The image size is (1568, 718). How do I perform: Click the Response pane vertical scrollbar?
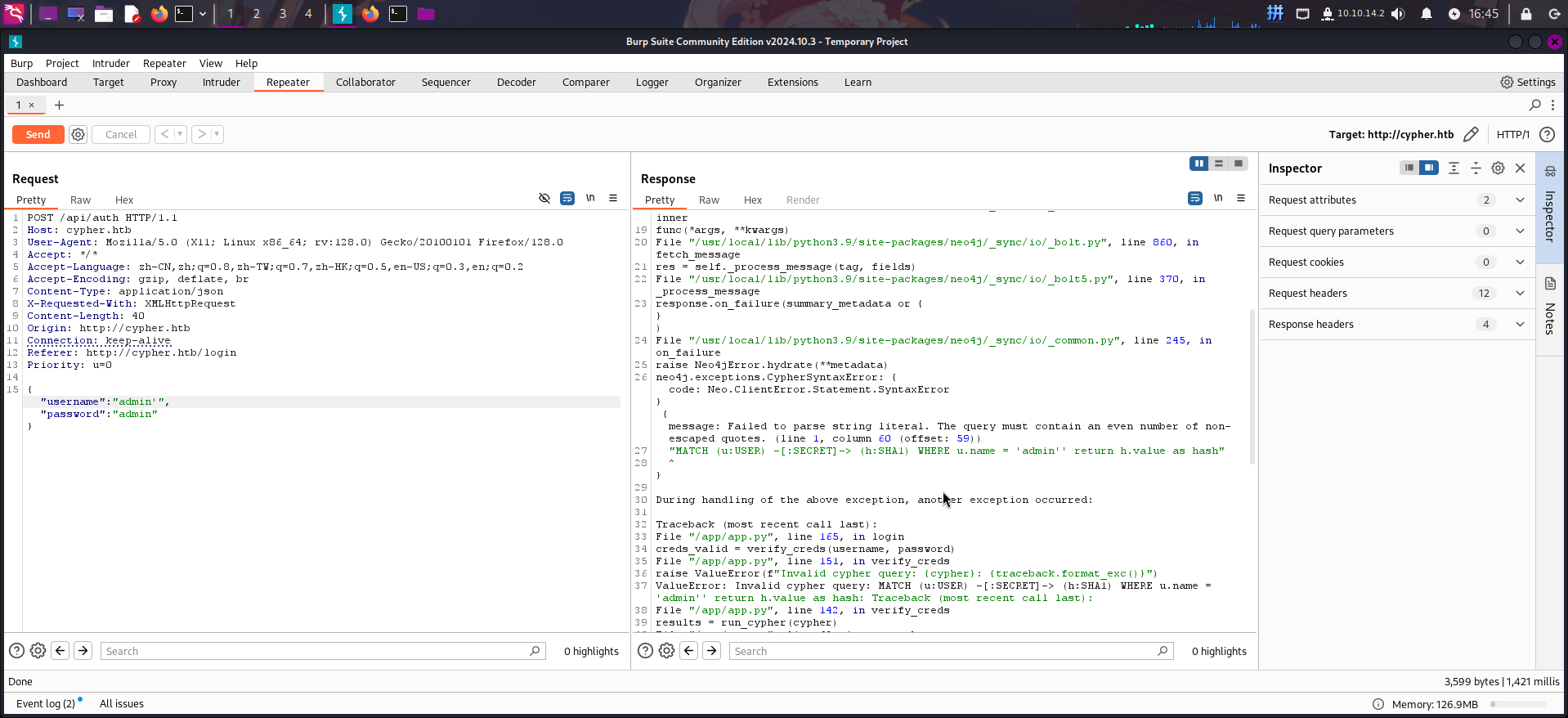click(1252, 386)
